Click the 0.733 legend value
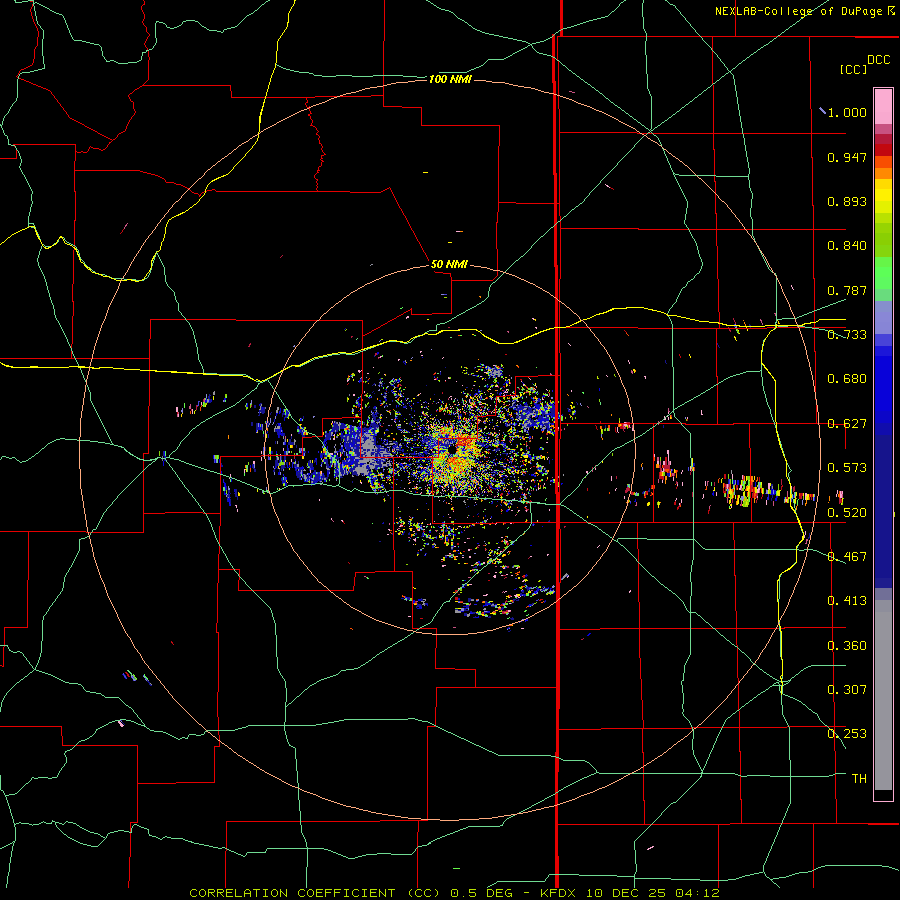 coord(847,335)
